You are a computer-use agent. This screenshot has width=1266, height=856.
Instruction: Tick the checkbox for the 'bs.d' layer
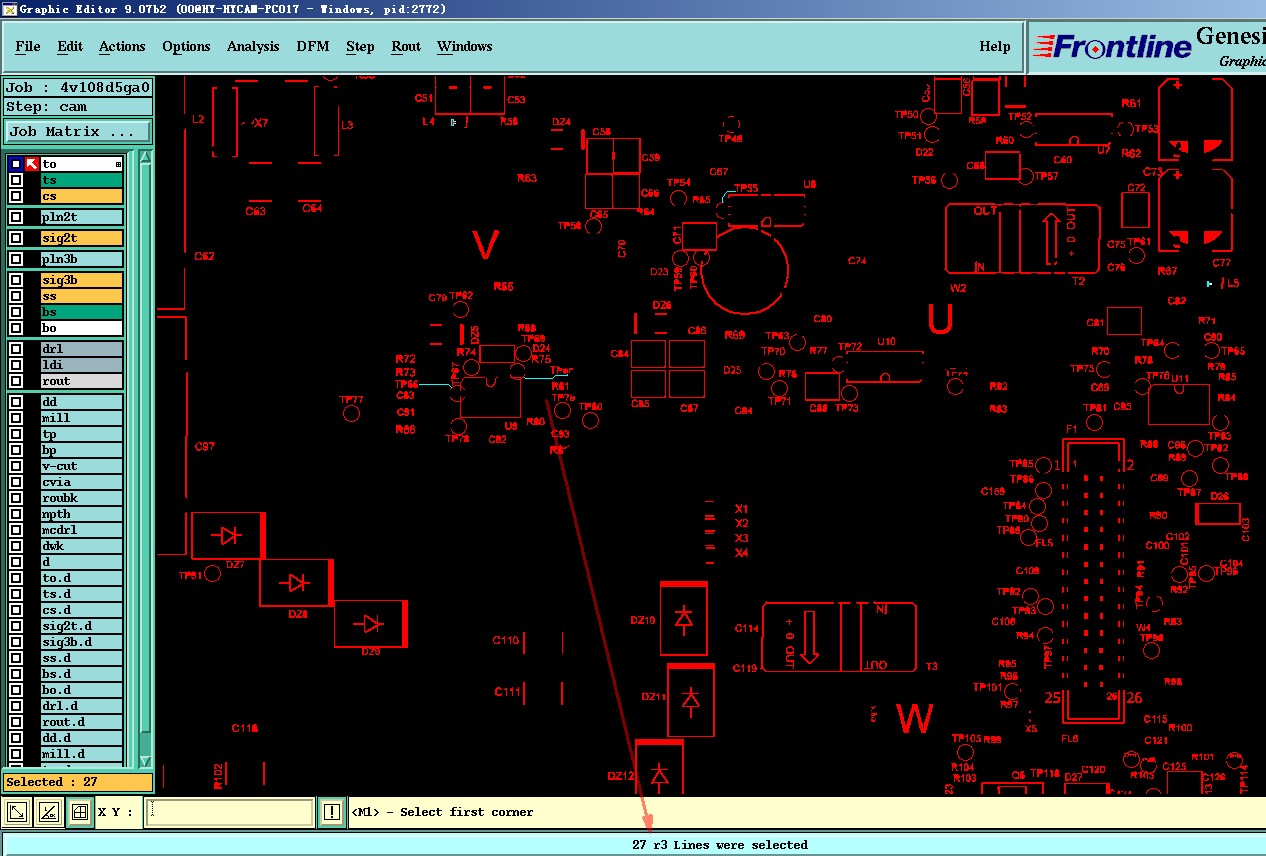[16, 674]
